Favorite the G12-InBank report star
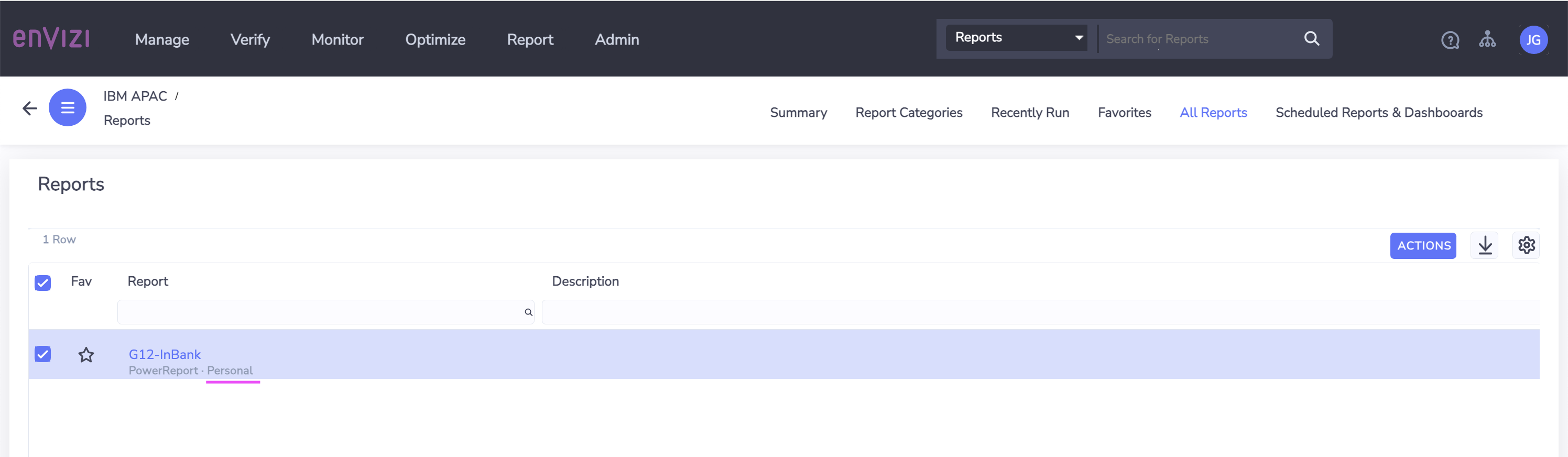The image size is (1568, 457). coord(86,355)
